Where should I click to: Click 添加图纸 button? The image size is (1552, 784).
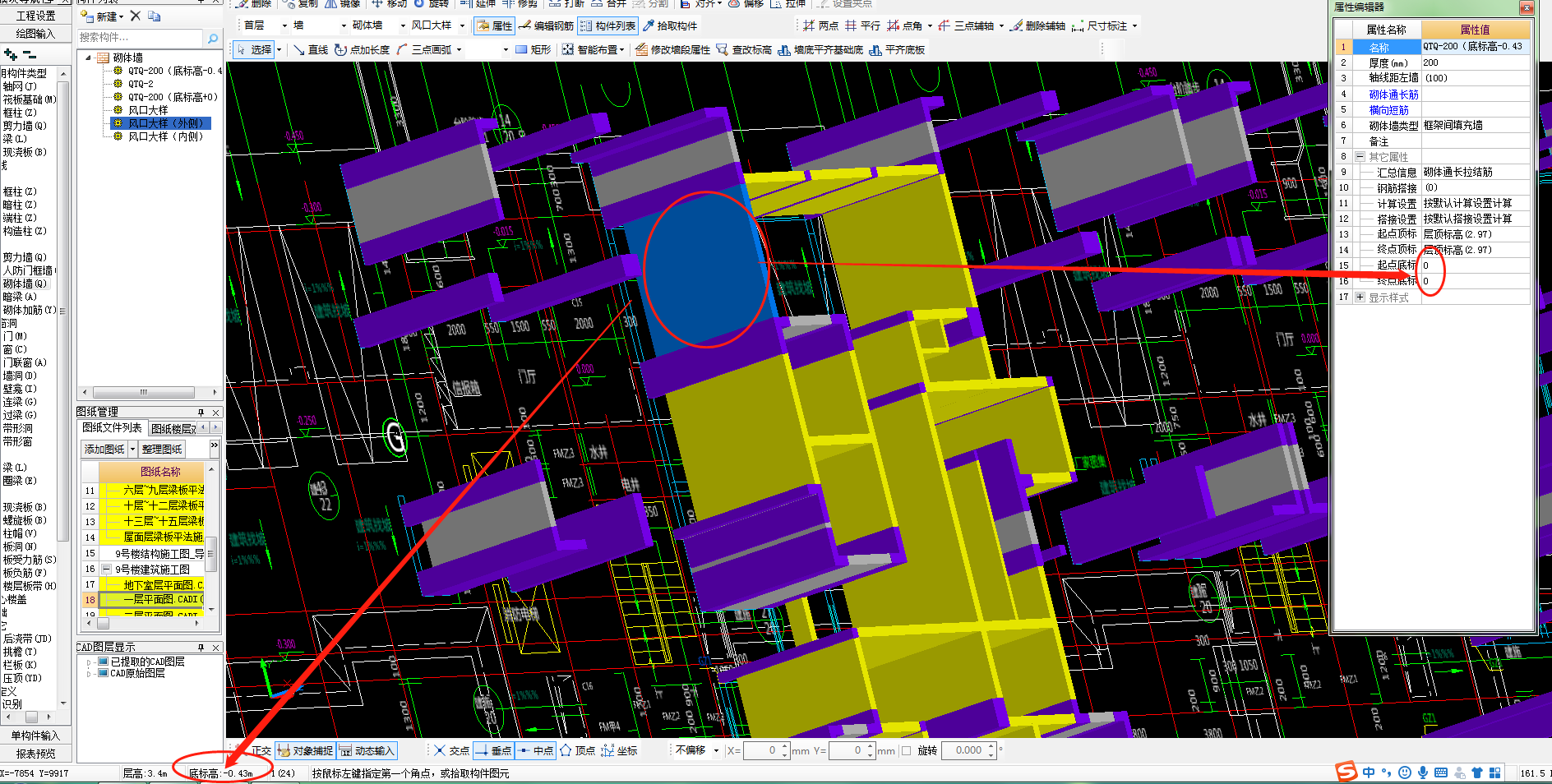point(104,450)
